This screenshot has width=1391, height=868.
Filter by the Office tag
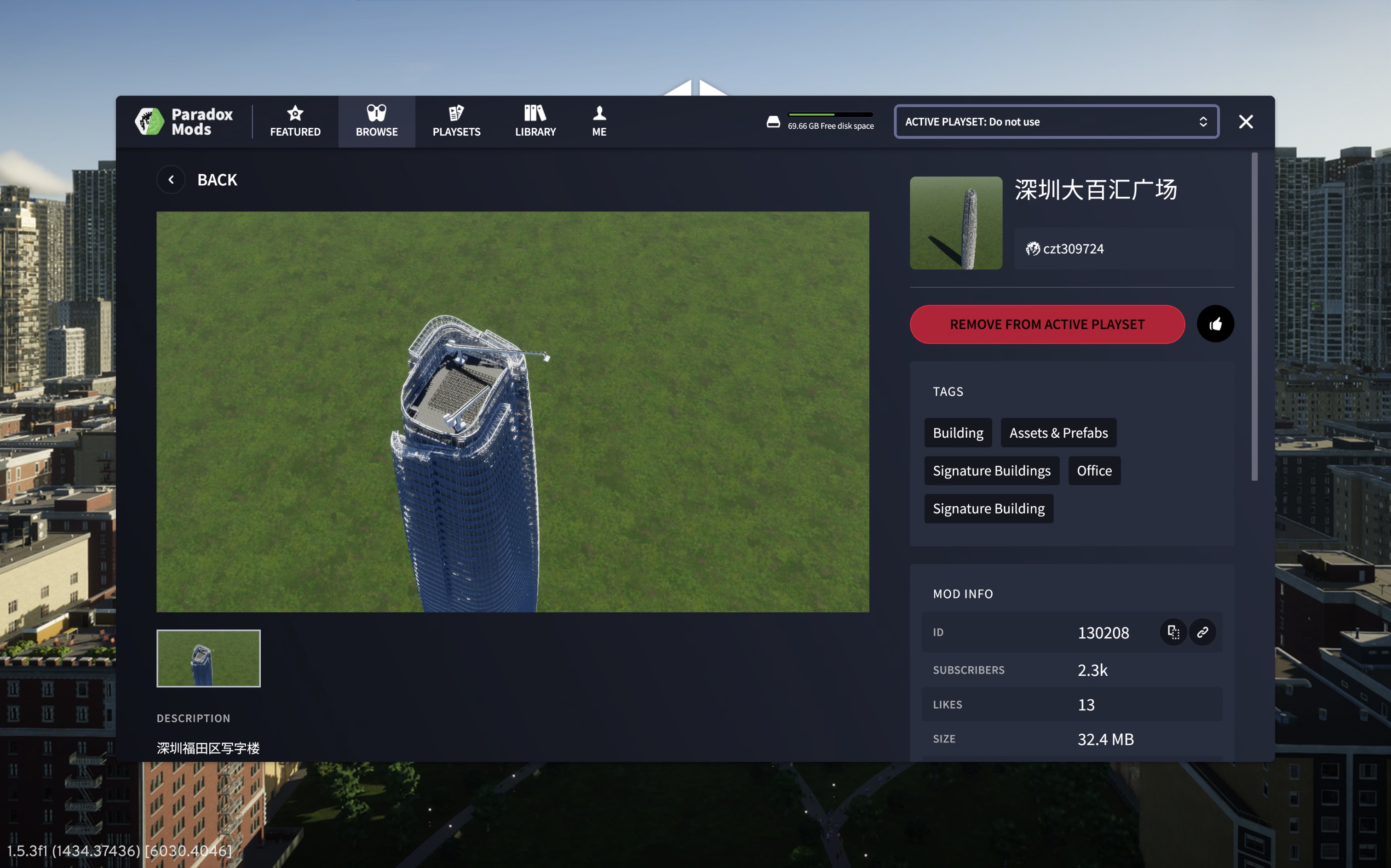(x=1094, y=471)
